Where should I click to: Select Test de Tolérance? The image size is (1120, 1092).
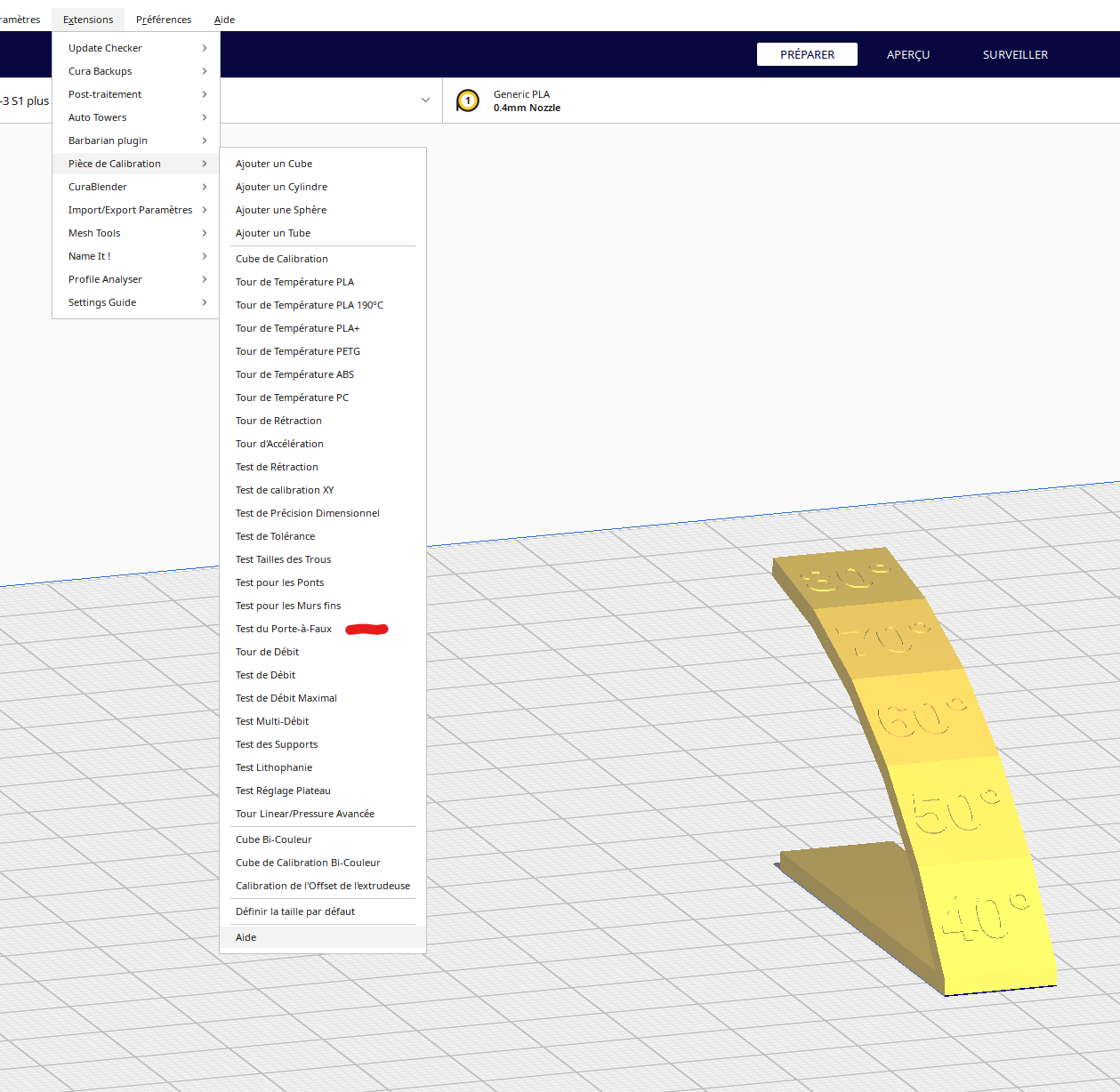click(323, 536)
